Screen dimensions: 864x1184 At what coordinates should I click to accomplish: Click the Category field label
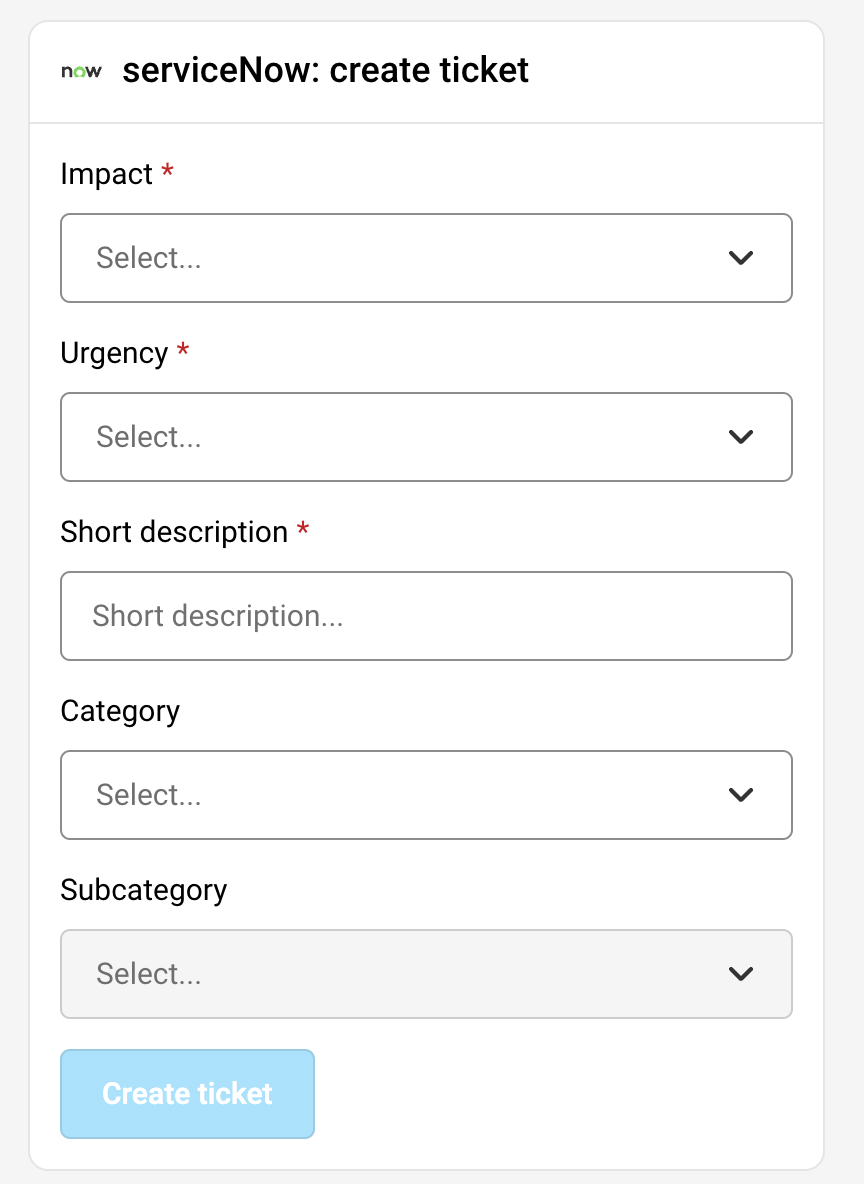(120, 711)
